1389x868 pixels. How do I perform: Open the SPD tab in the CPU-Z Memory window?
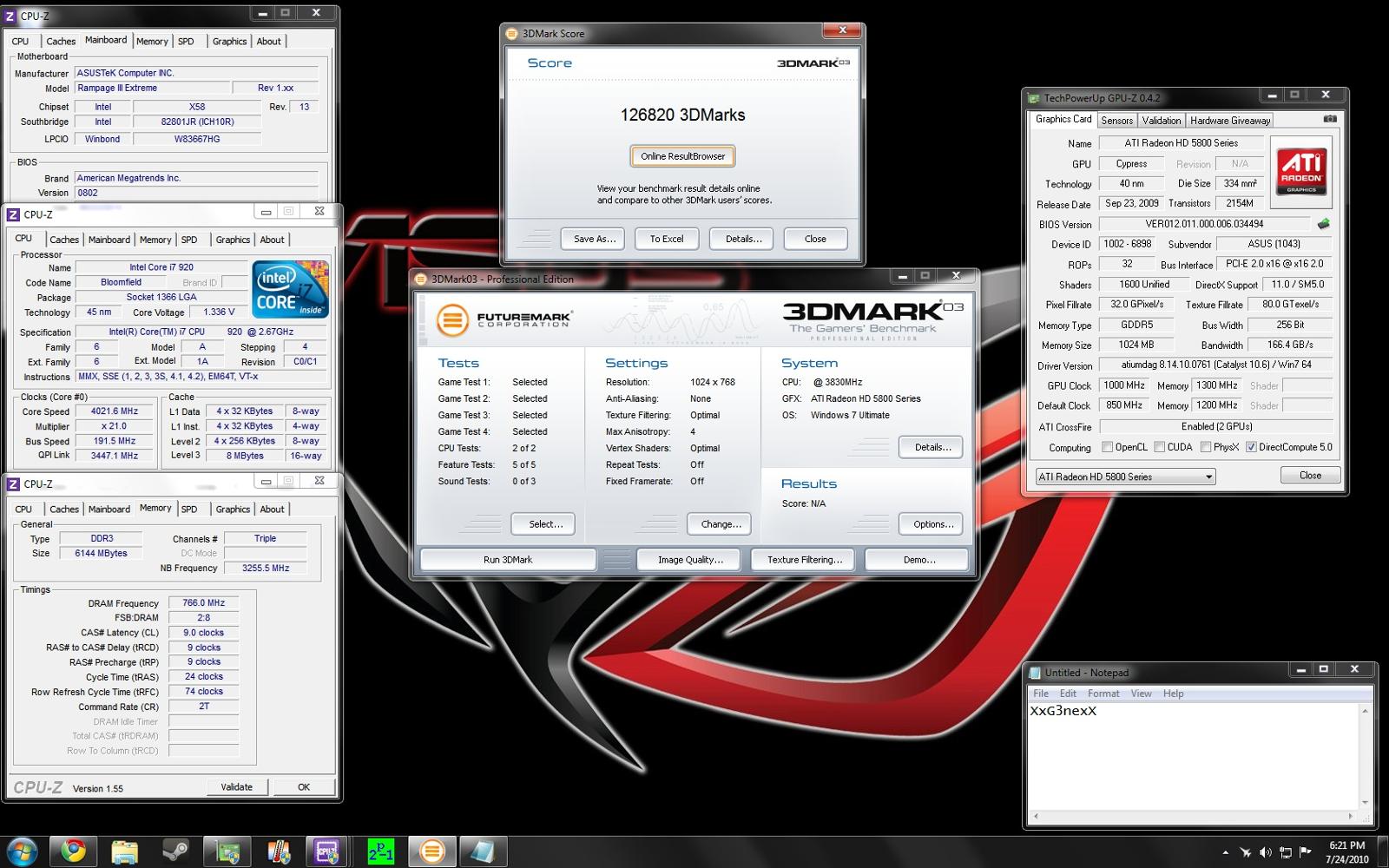pos(189,510)
